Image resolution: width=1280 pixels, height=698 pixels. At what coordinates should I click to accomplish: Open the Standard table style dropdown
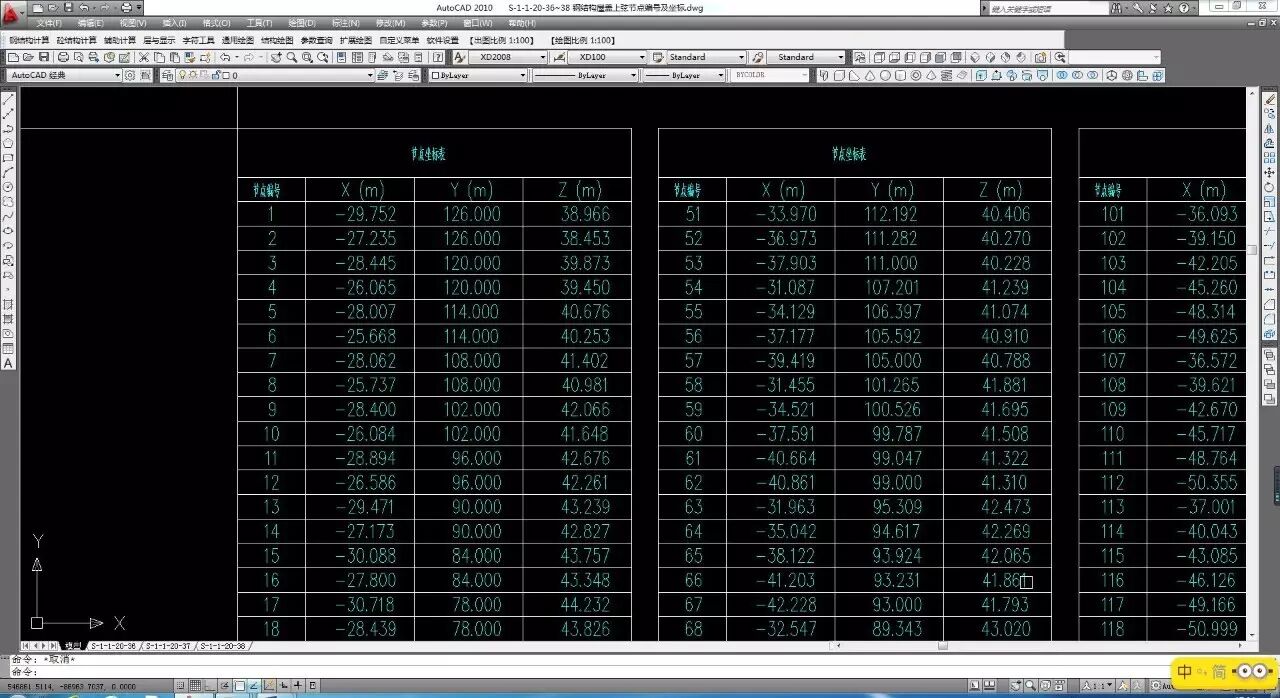[x=742, y=57]
